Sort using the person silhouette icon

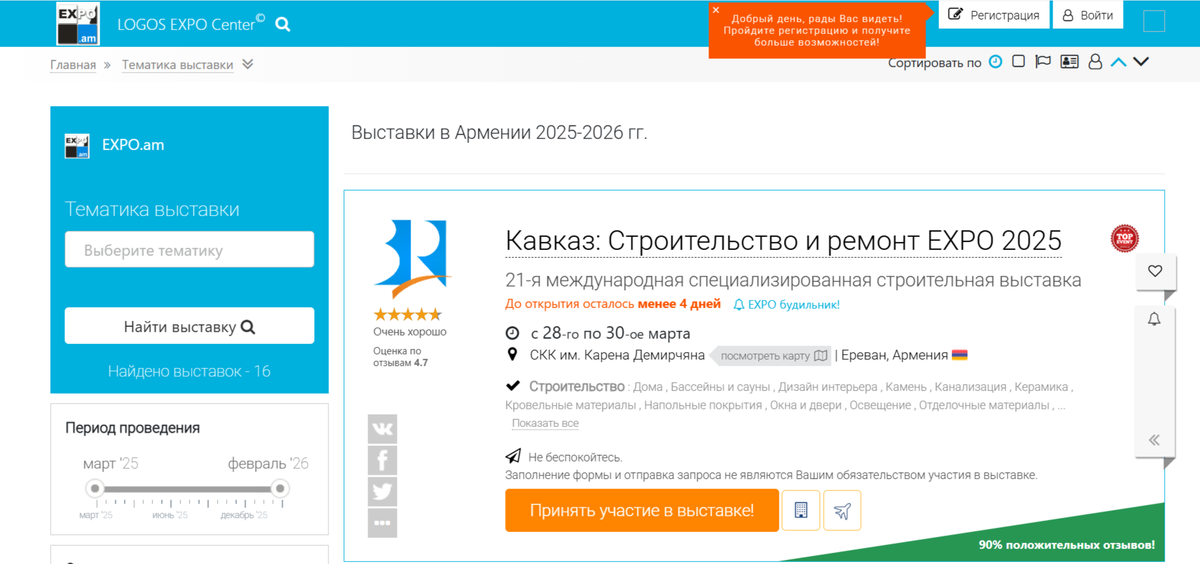click(x=1095, y=62)
